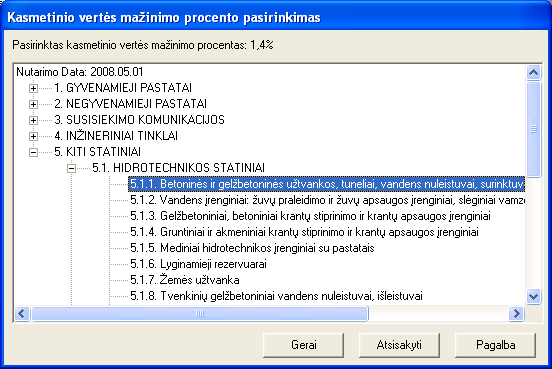Screen dimensions: 552x369
Task: Select the 4. INŽINERINIAI TINKLAI label
Action: tap(116, 136)
